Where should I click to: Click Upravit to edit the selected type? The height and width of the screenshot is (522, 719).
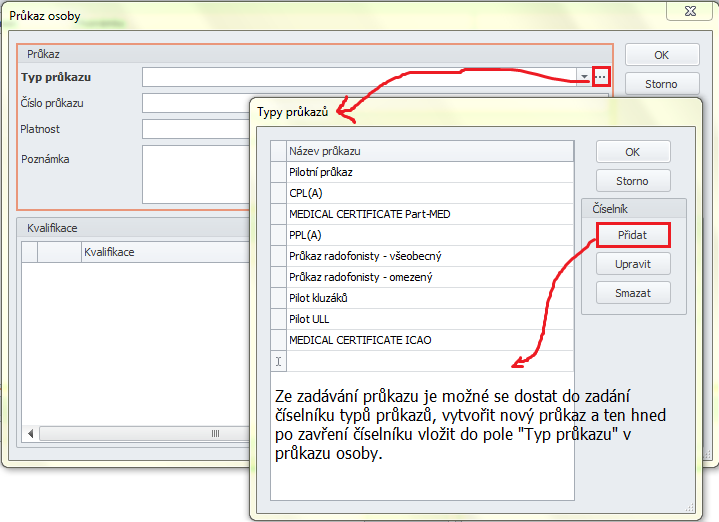(632, 264)
